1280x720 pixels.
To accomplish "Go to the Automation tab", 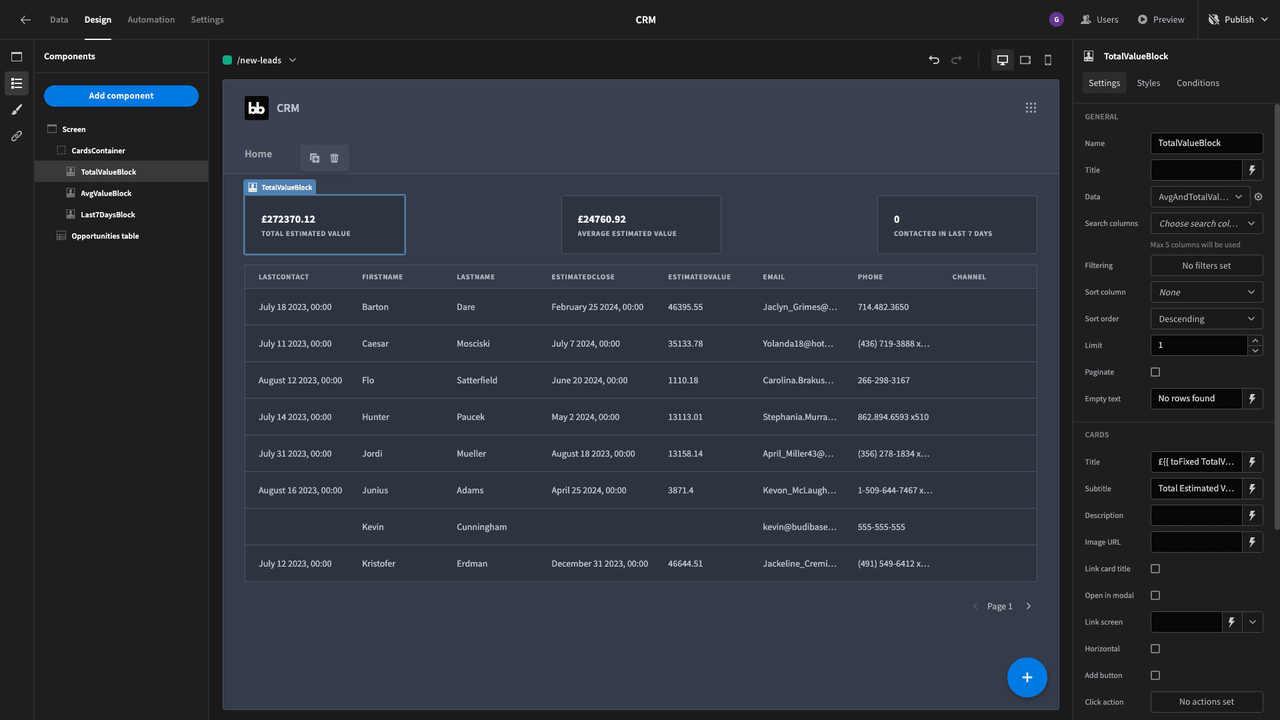I will 151,20.
